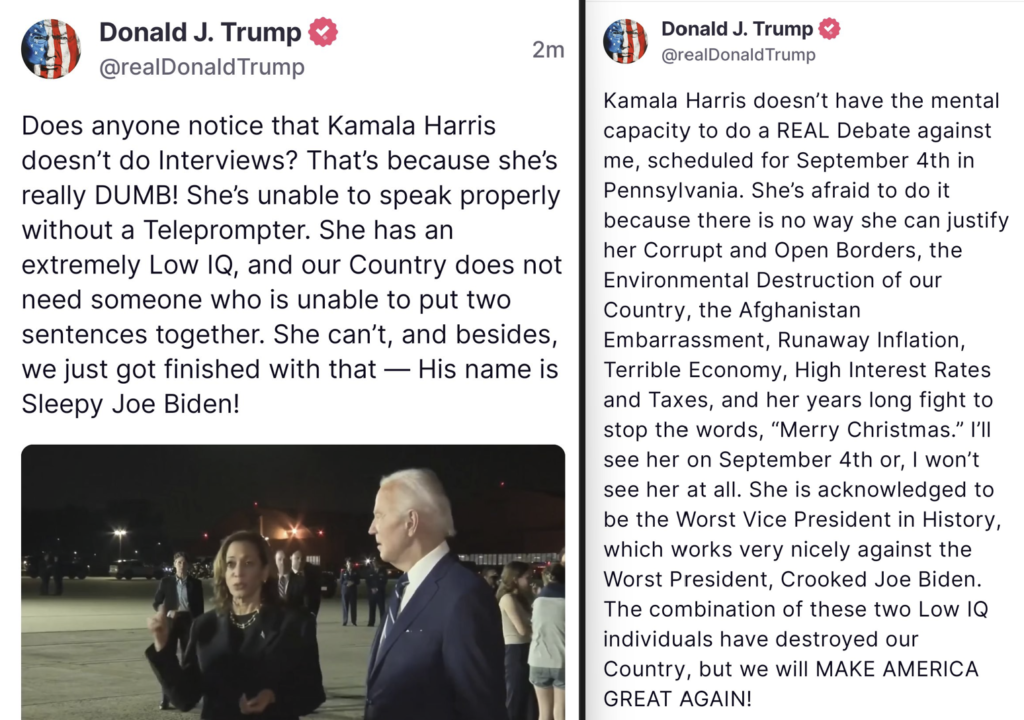
Task: Click the verified badge in right post header
Action: pyautogui.click(x=829, y=29)
